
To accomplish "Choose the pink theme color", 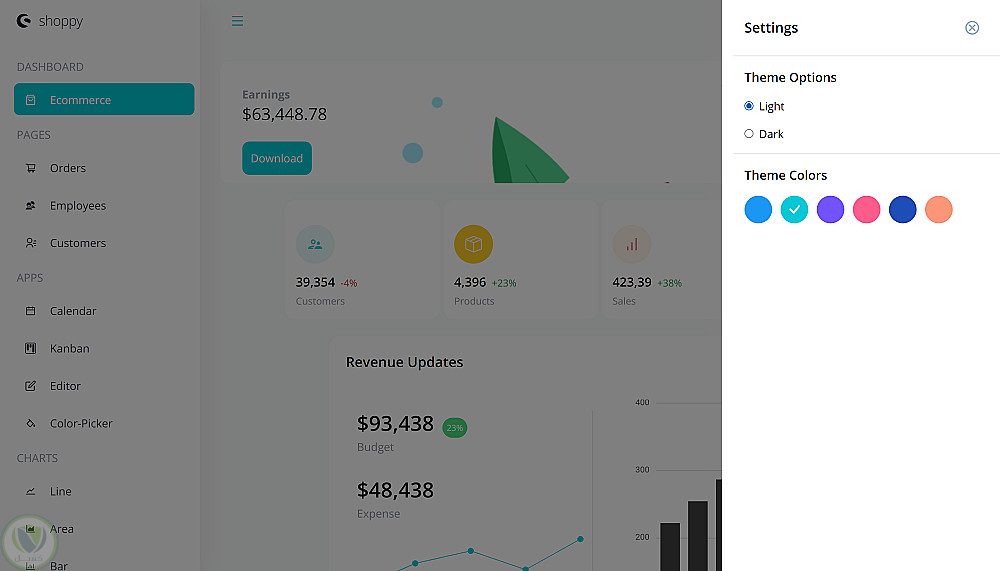I will click(x=866, y=209).
